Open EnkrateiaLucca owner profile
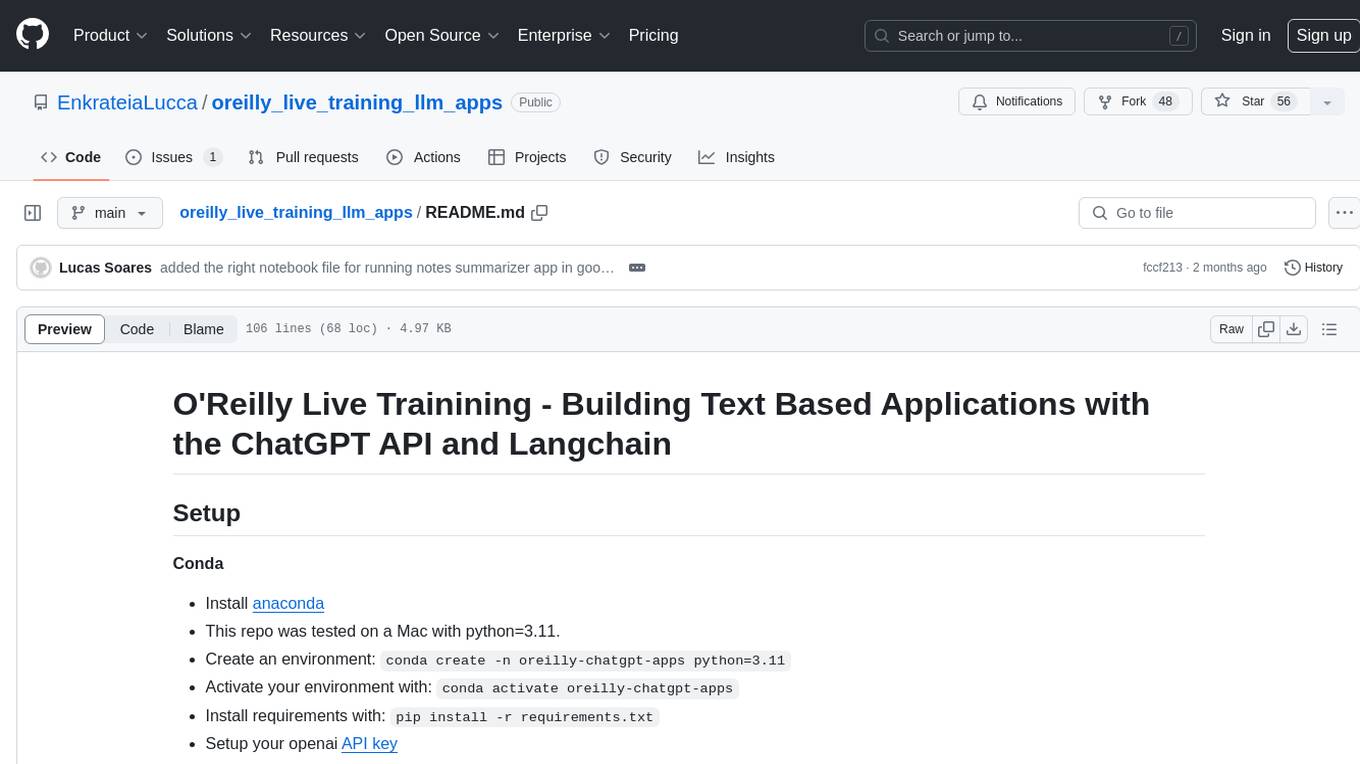 (128, 102)
